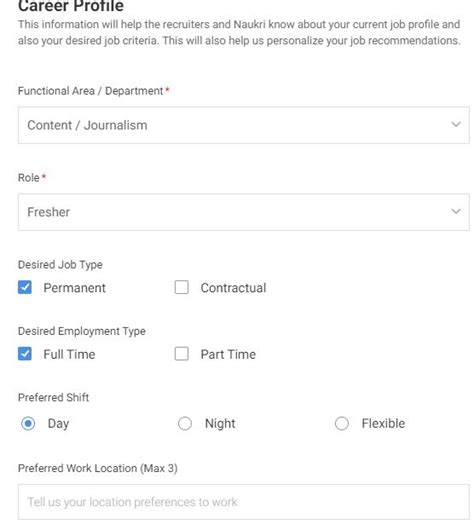Click the Flexible label text
Image resolution: width=474 pixels, height=524 pixels.
point(383,423)
